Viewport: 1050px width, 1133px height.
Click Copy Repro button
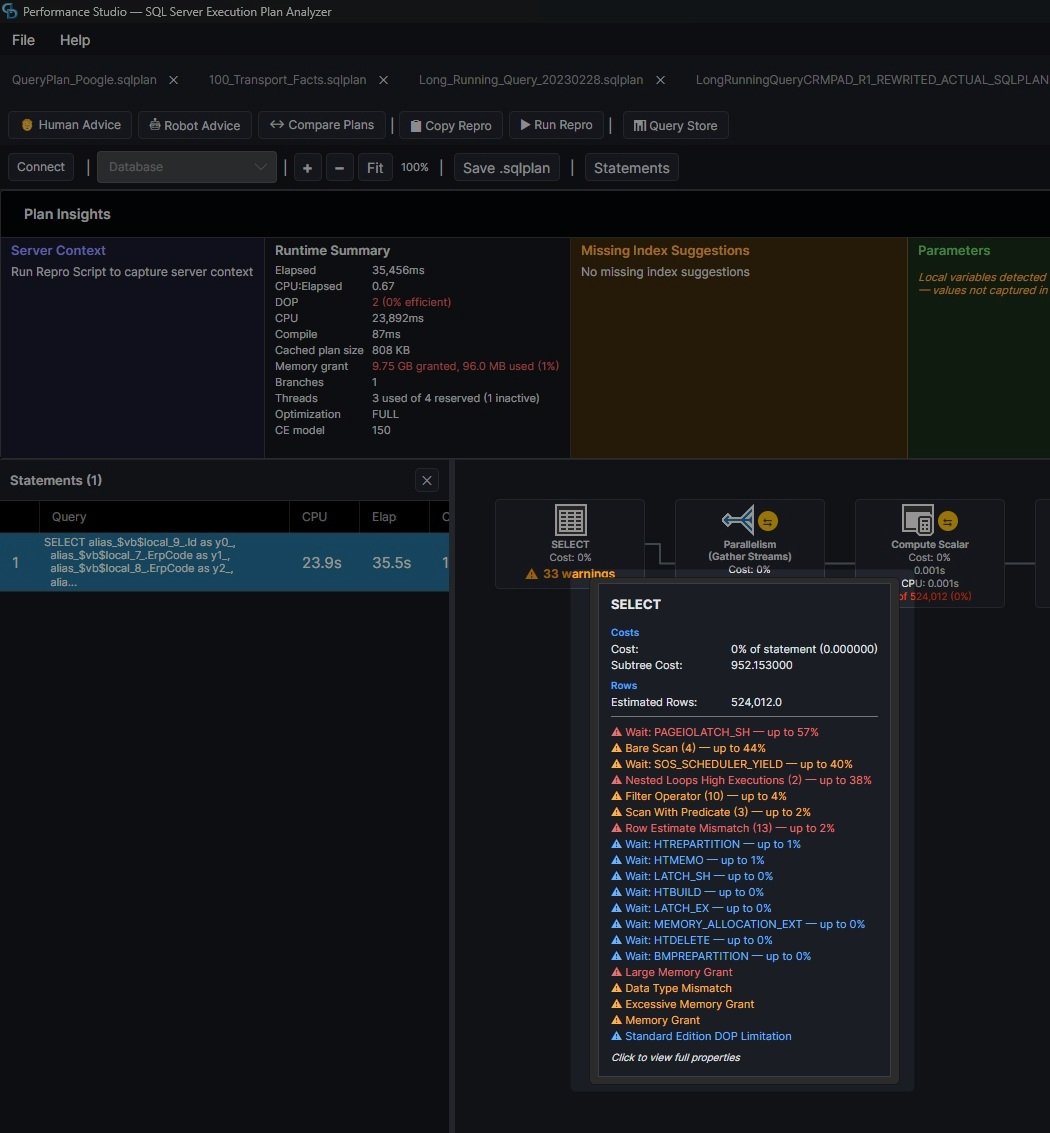click(451, 125)
